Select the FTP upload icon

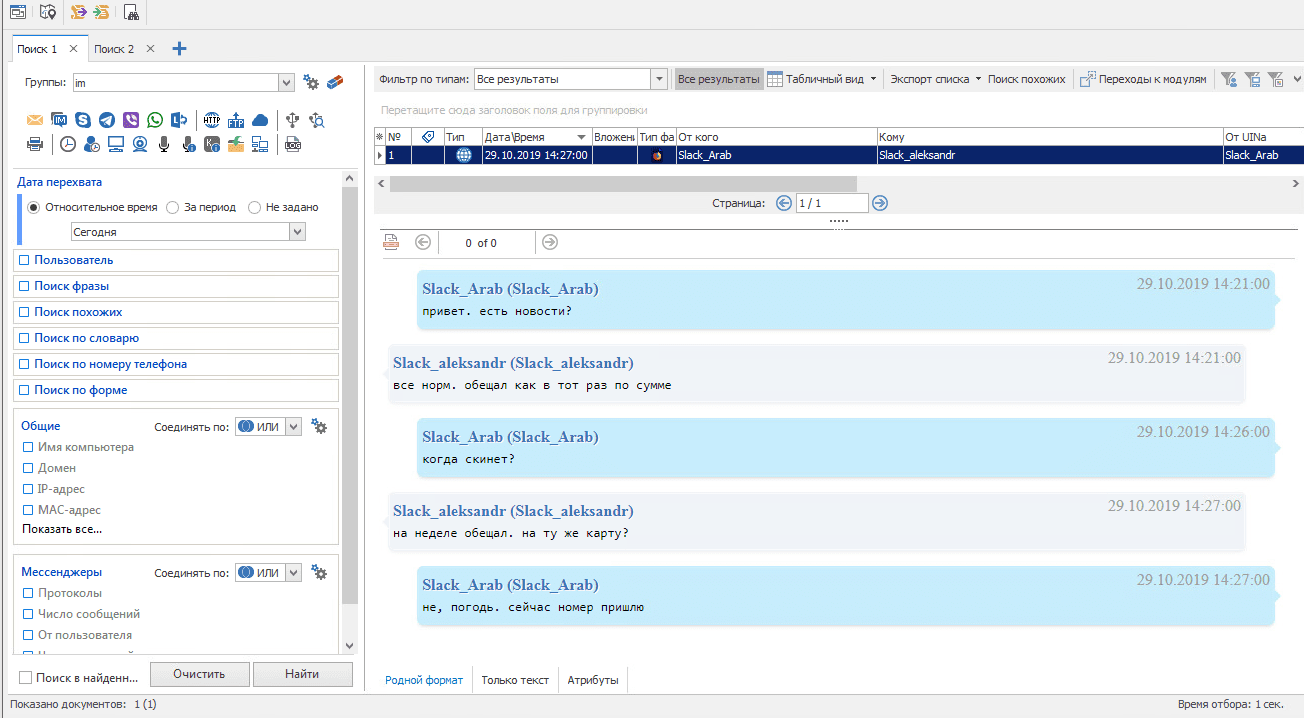pyautogui.click(x=236, y=120)
